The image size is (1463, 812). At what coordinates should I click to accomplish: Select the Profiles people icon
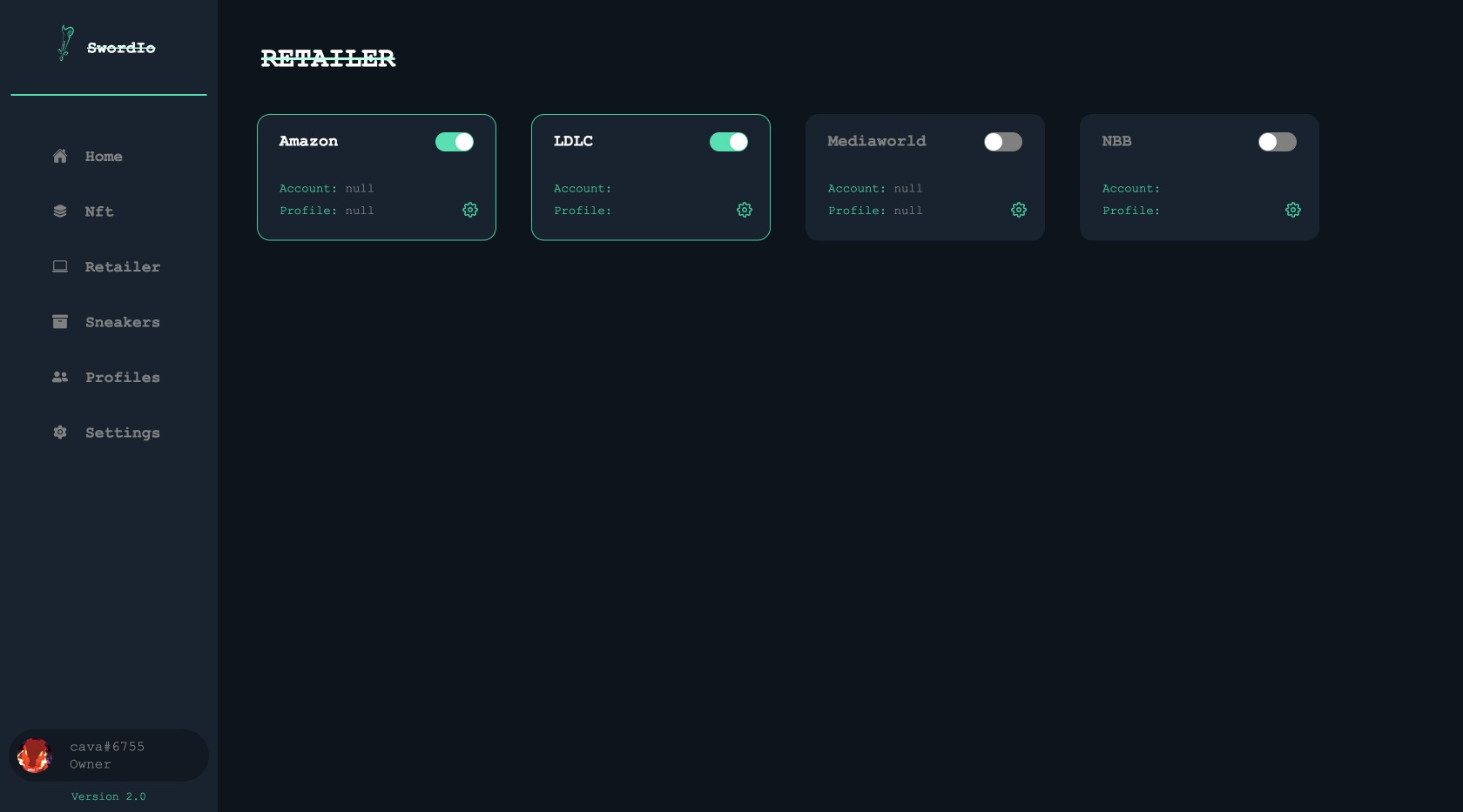[x=59, y=377]
